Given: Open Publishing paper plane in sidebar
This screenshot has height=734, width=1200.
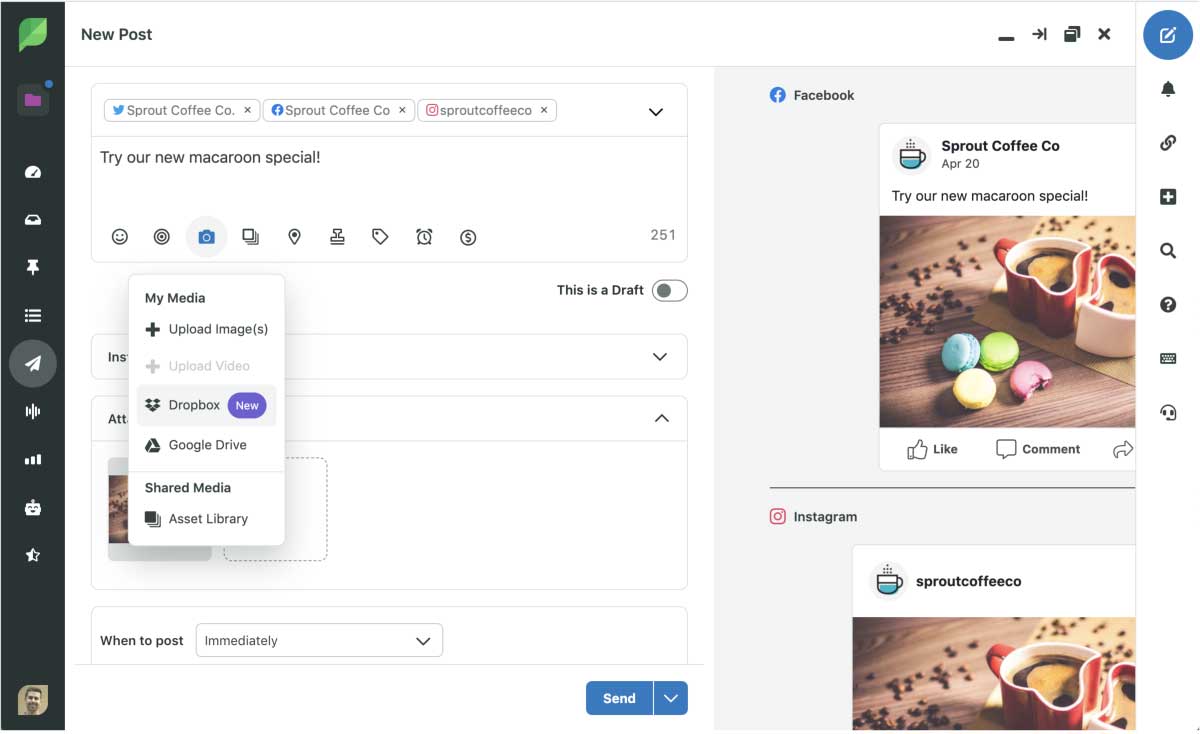Looking at the screenshot, I should pyautogui.click(x=33, y=364).
